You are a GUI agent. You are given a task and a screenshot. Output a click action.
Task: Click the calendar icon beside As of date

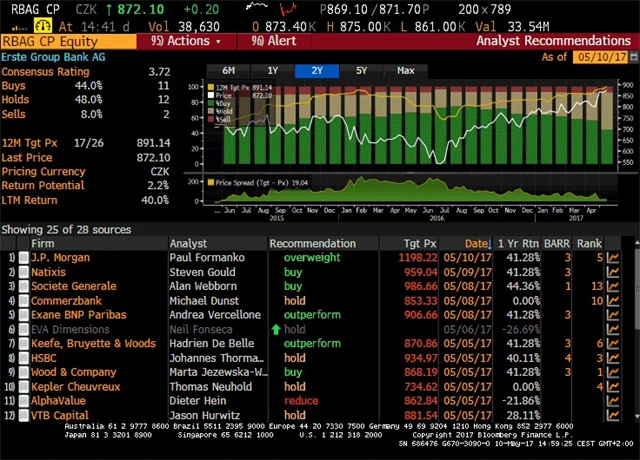(633, 57)
